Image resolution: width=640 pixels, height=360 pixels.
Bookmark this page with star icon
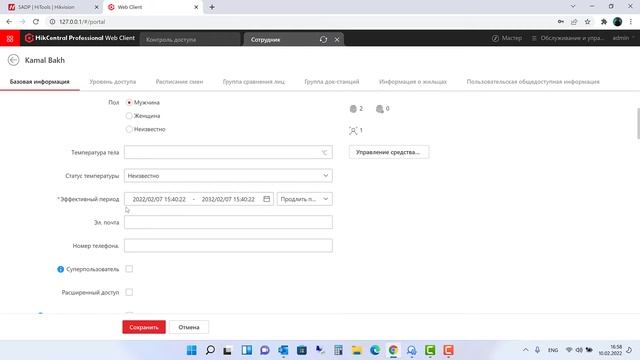587,22
